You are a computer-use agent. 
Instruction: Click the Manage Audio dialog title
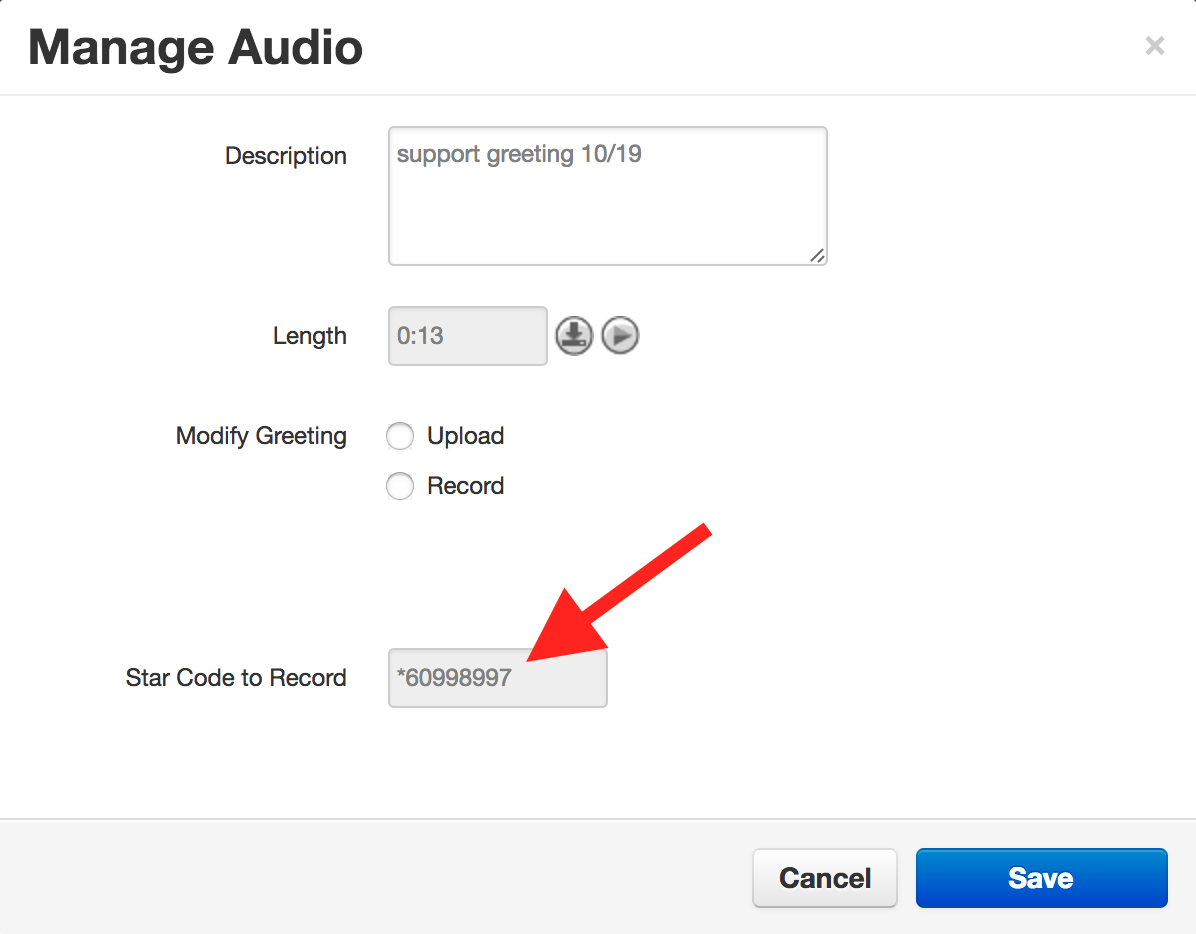tap(195, 47)
